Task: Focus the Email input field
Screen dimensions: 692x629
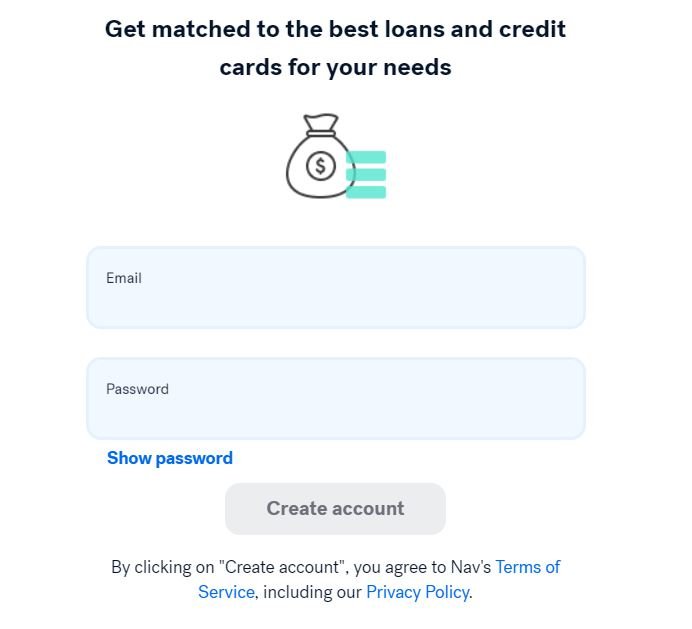Action: (336, 300)
